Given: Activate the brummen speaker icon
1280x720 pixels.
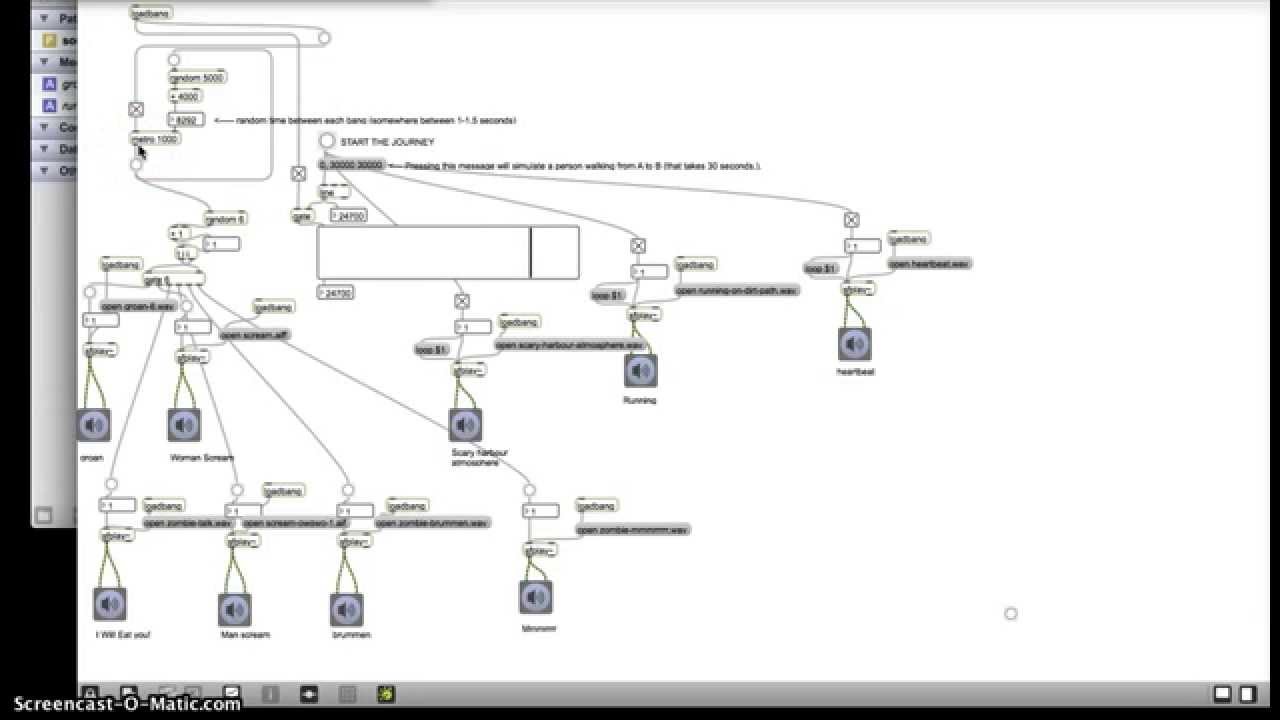Looking at the screenshot, I should point(346,609).
